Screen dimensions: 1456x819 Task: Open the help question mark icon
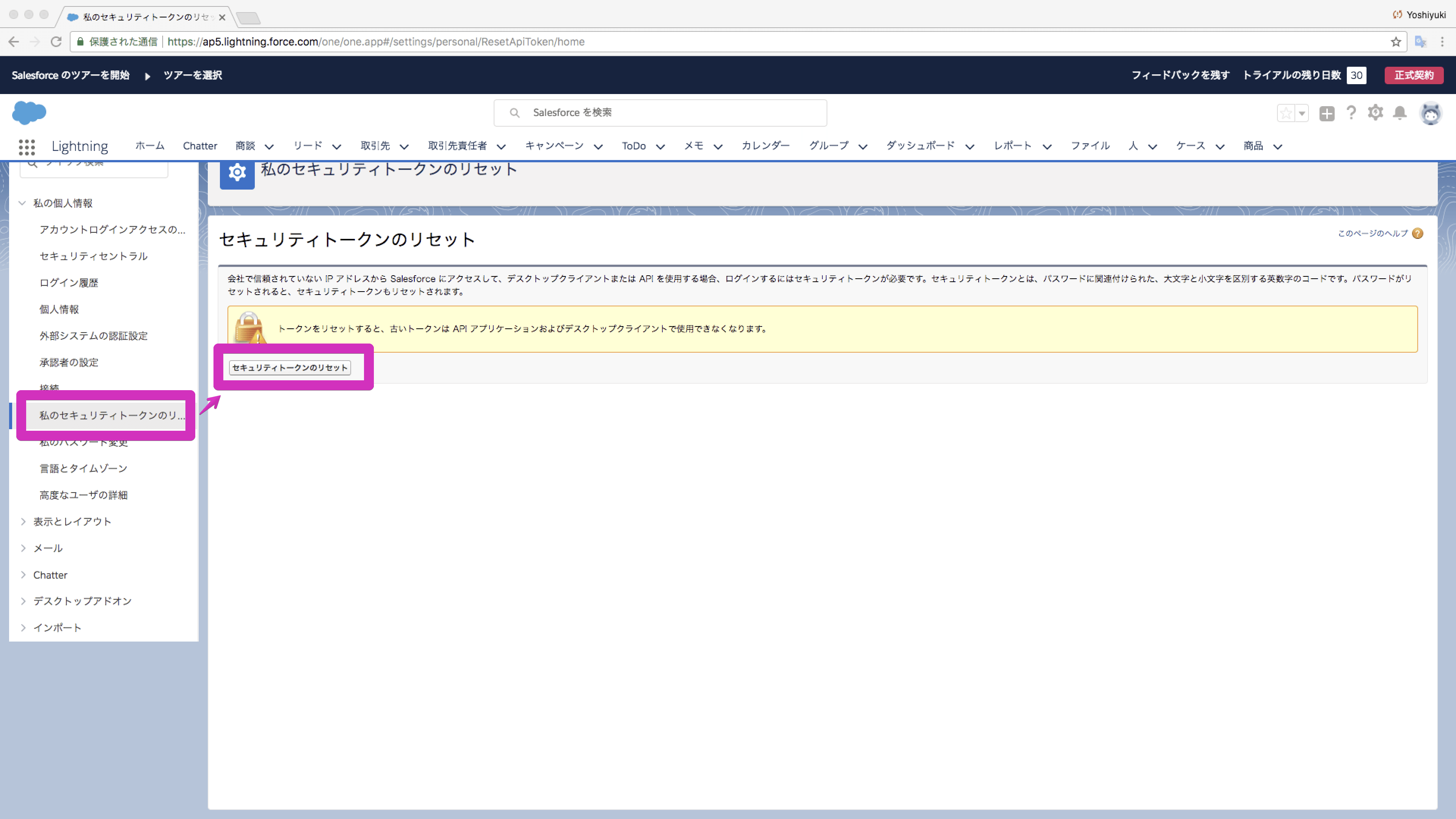pos(1351,113)
